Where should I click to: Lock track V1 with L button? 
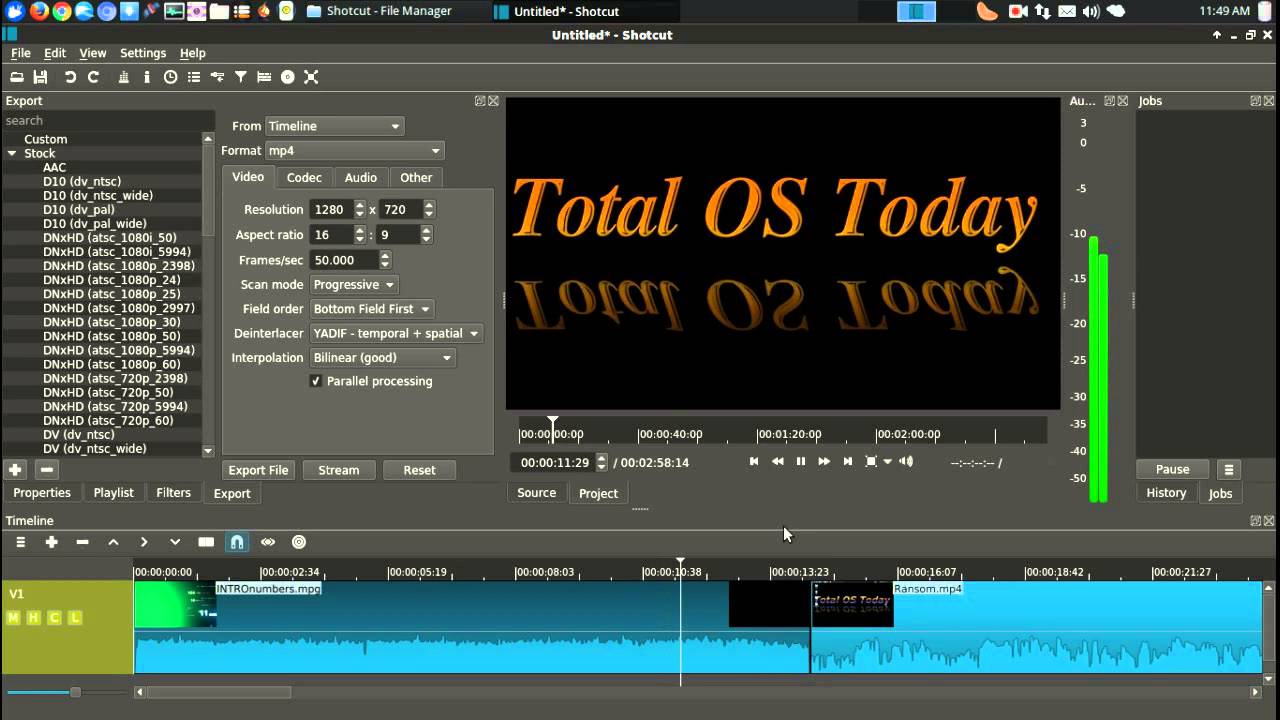pyautogui.click(x=76, y=618)
